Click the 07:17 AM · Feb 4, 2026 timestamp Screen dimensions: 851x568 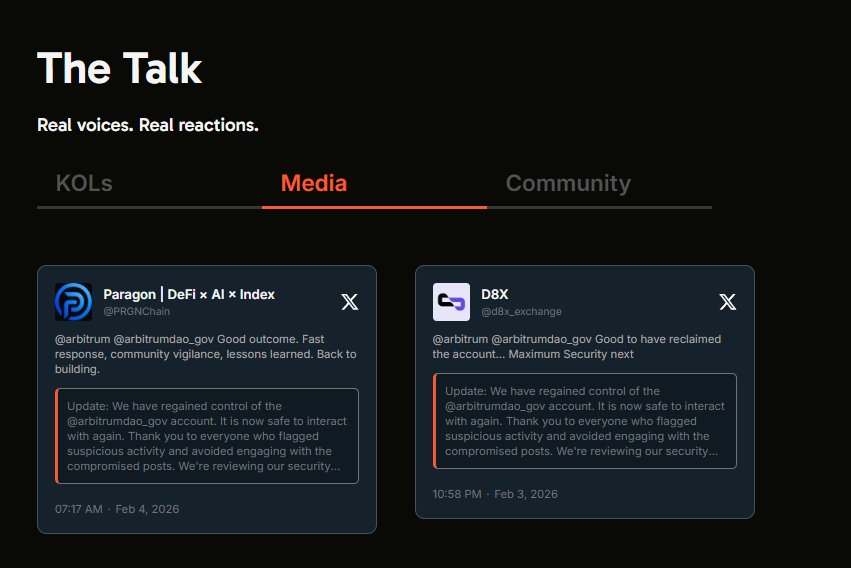(117, 509)
